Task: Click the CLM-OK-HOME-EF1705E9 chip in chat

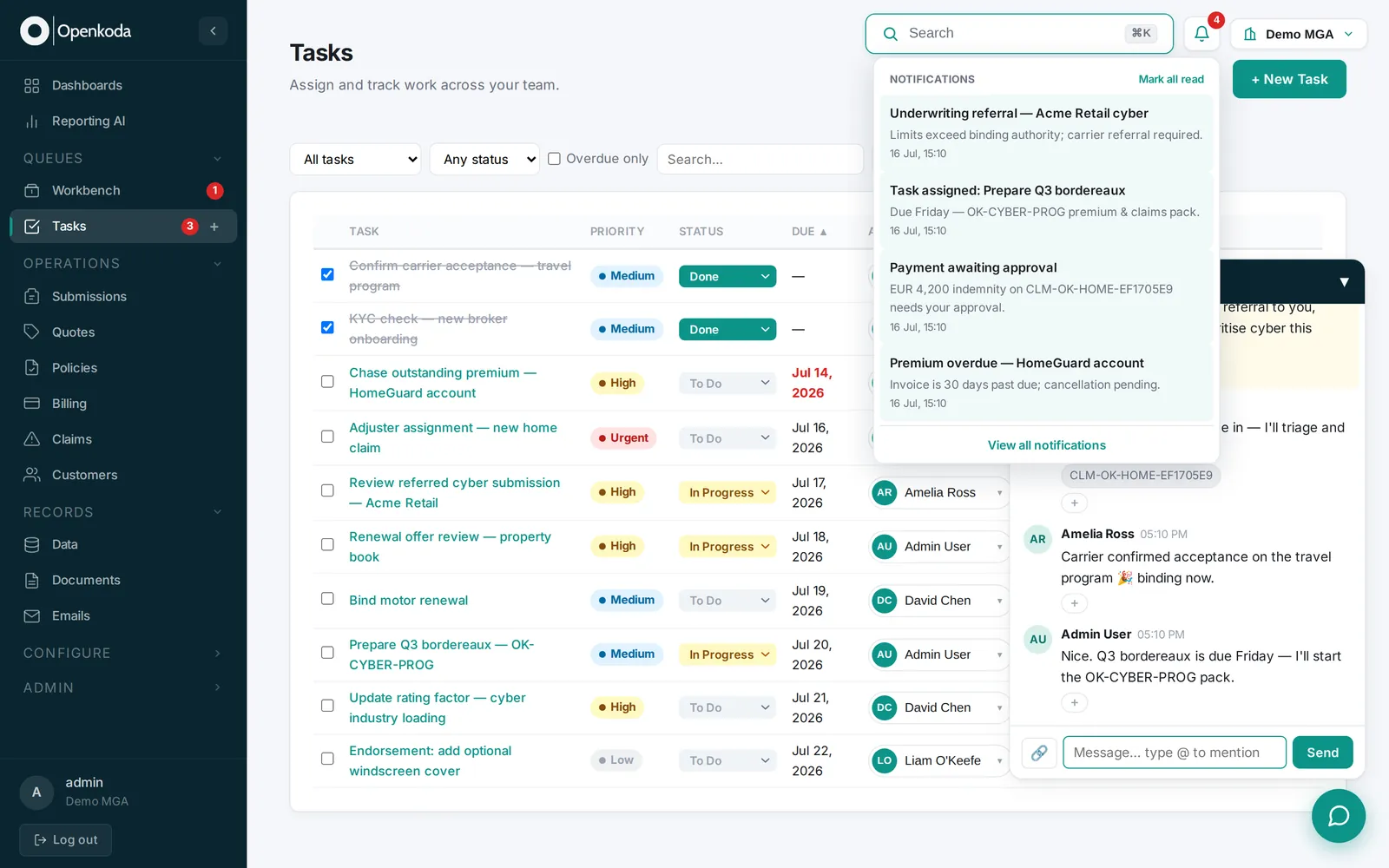Action: [x=1141, y=476]
